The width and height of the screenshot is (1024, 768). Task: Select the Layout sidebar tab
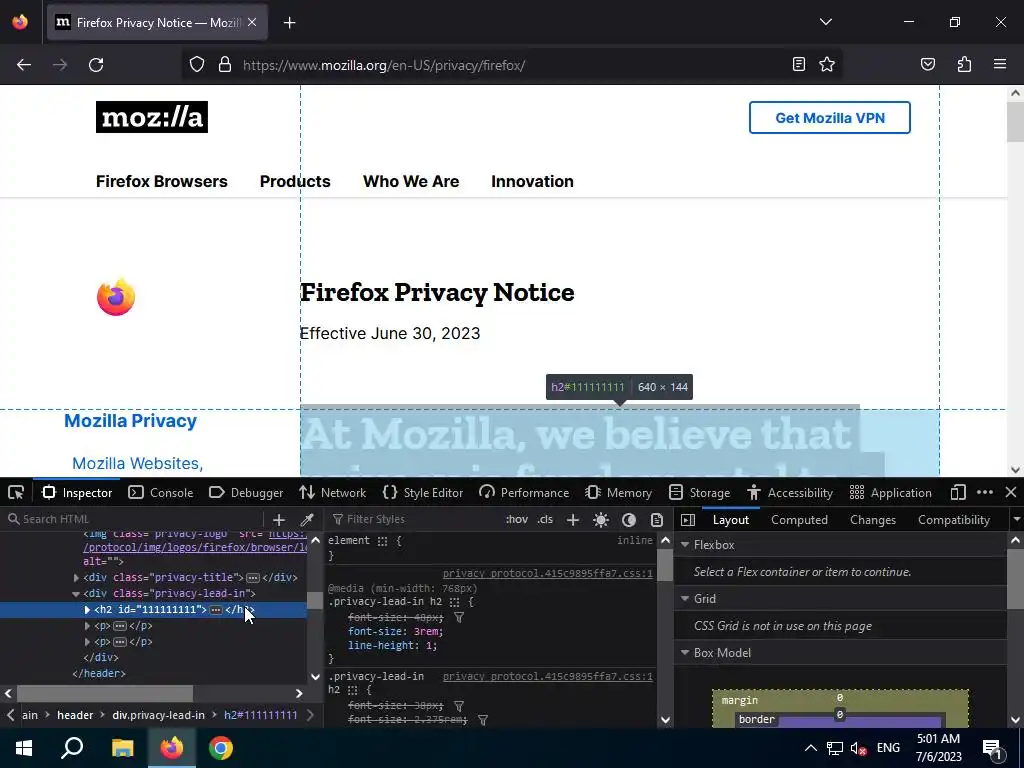(731, 519)
